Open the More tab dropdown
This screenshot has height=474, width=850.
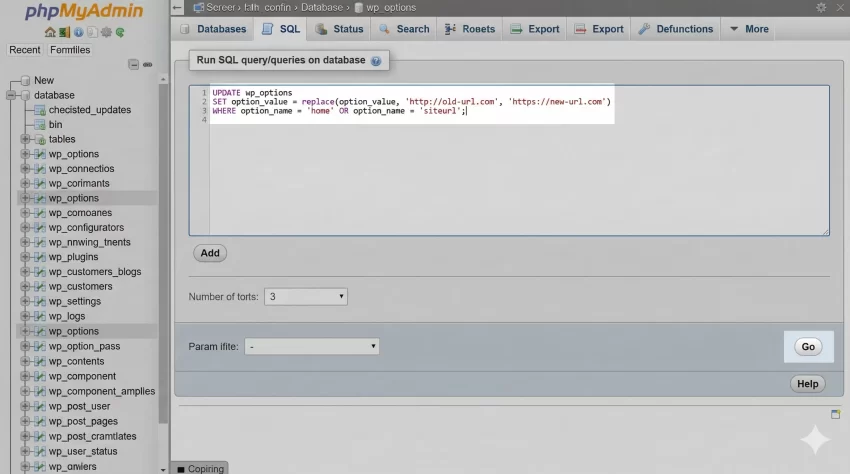click(749, 29)
